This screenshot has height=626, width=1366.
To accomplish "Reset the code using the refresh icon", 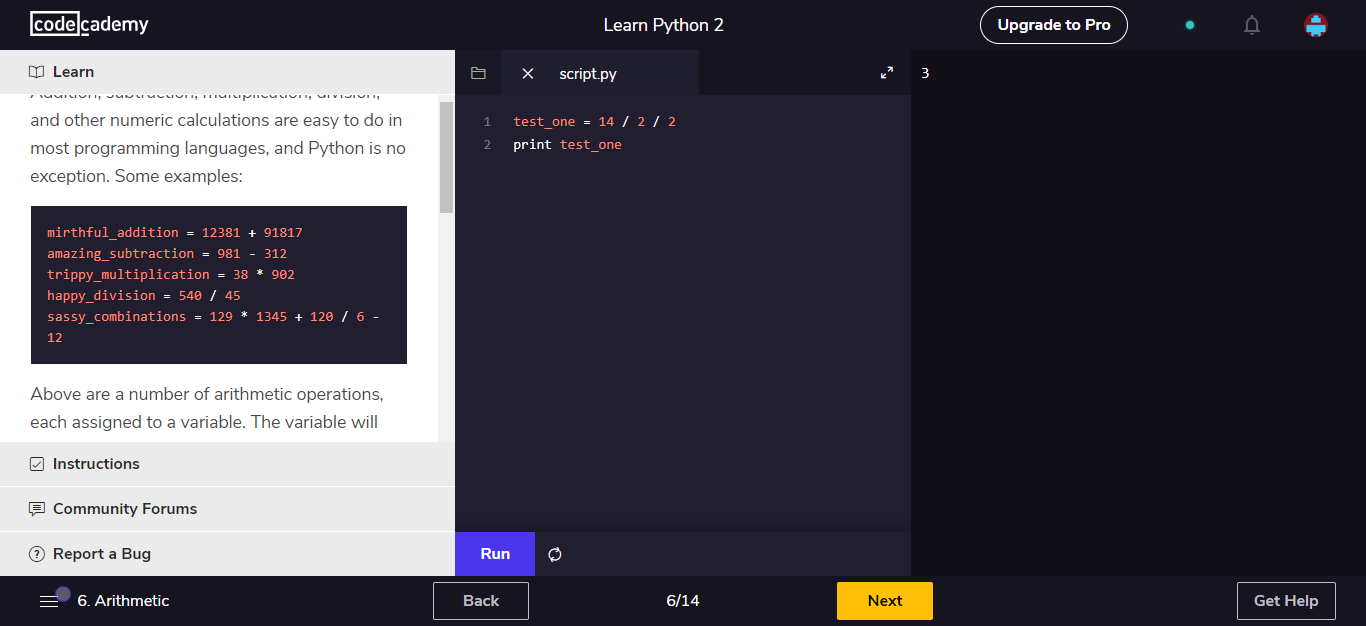I will pos(555,553).
